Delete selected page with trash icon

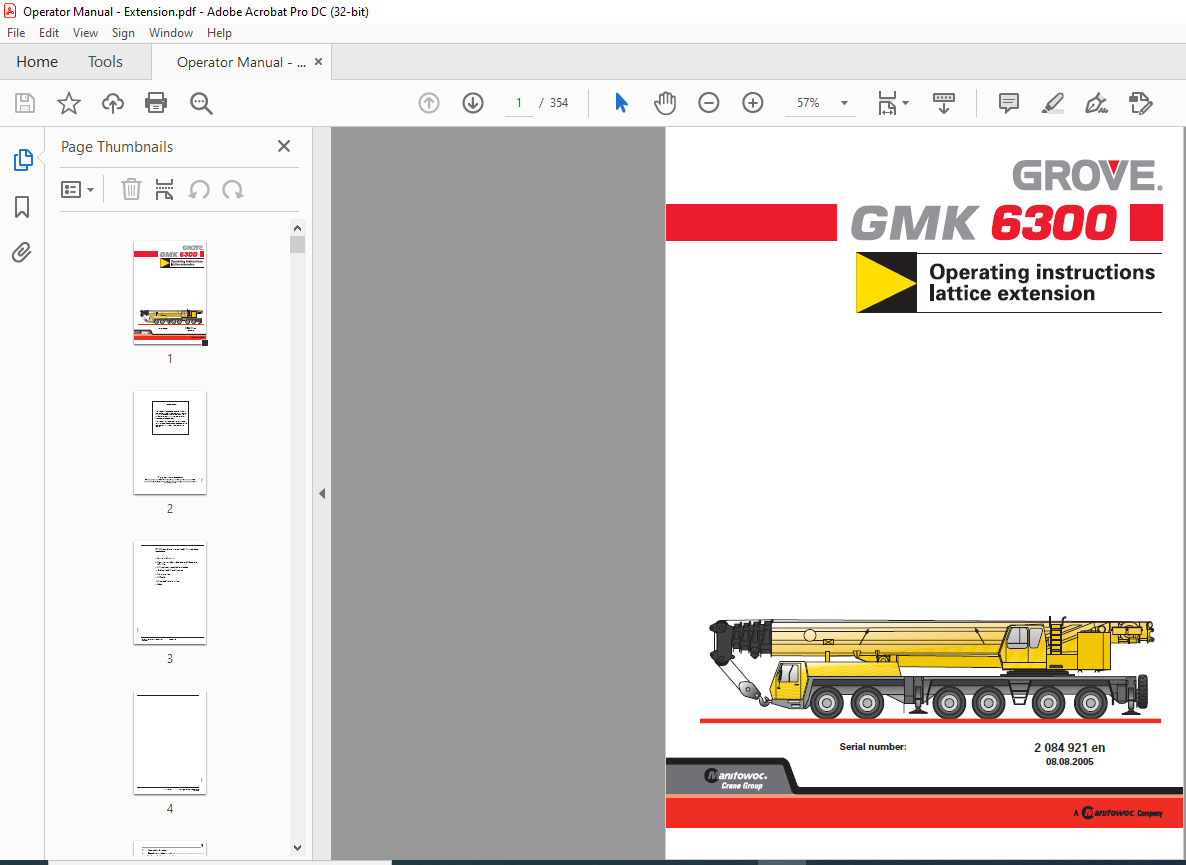[132, 189]
